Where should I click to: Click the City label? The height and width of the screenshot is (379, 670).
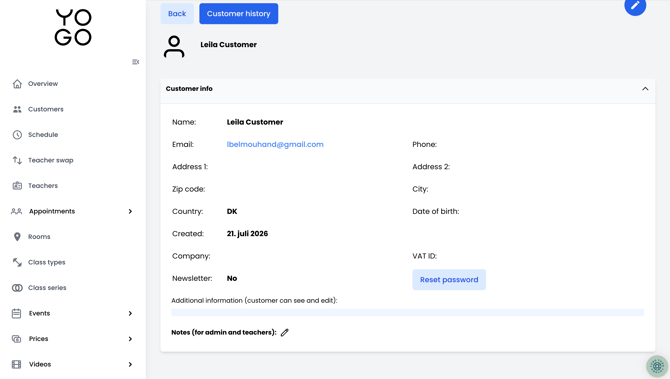click(420, 189)
